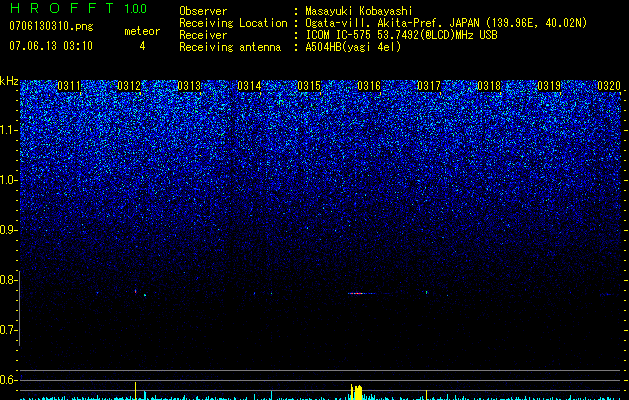Click the 0.9 kHz axis label

(x=8, y=230)
